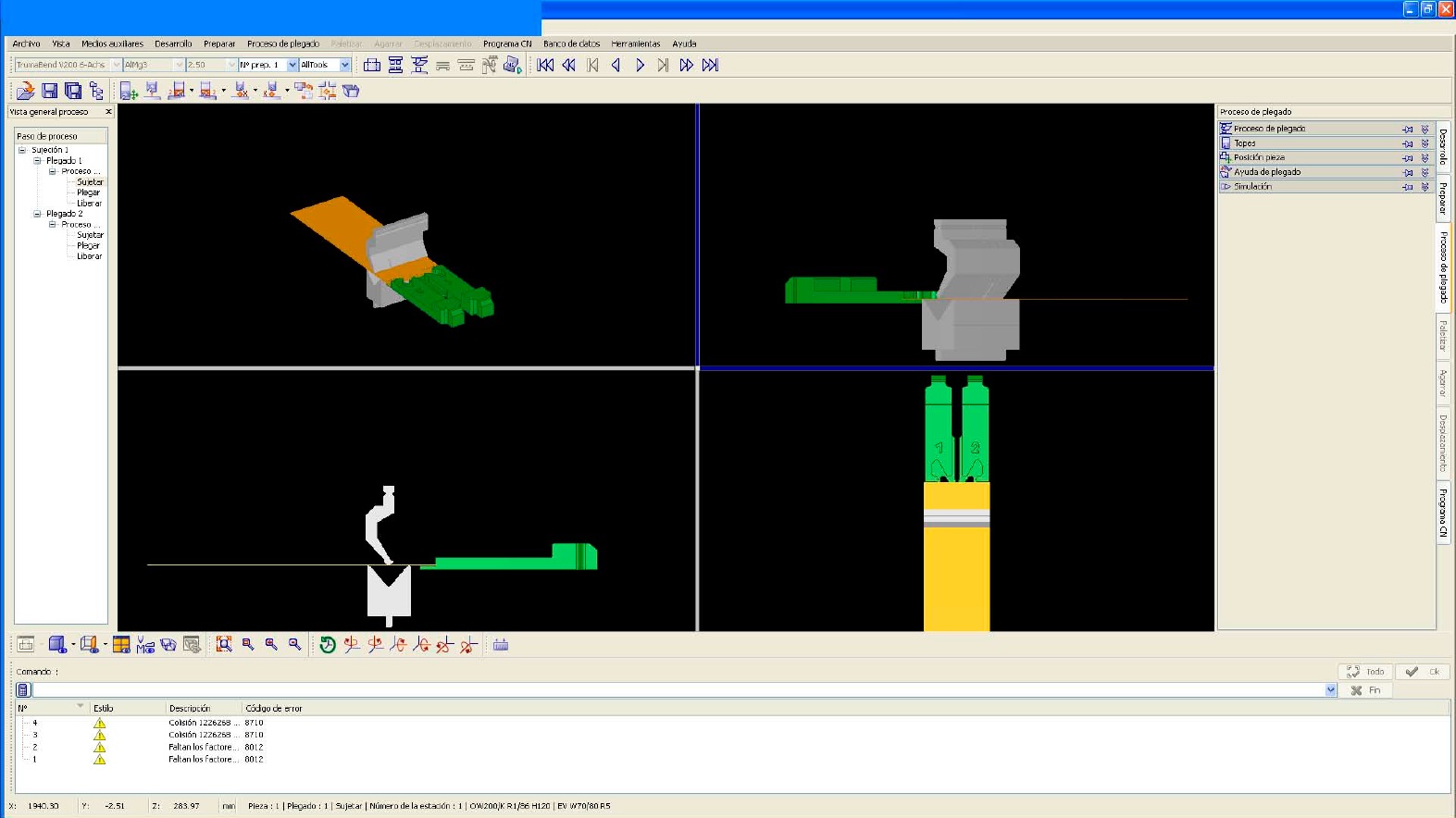Open the Archivo menu
This screenshot has width=1456, height=818.
(x=26, y=43)
